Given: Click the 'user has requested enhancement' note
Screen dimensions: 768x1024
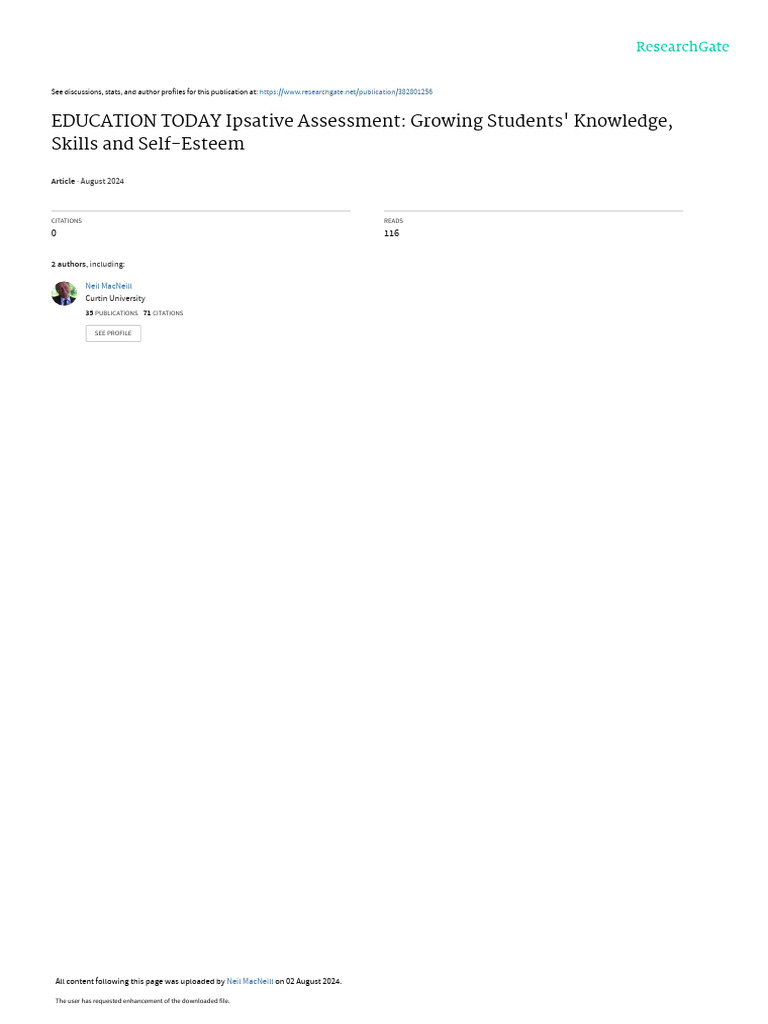Looking at the screenshot, I should 142,1000.
